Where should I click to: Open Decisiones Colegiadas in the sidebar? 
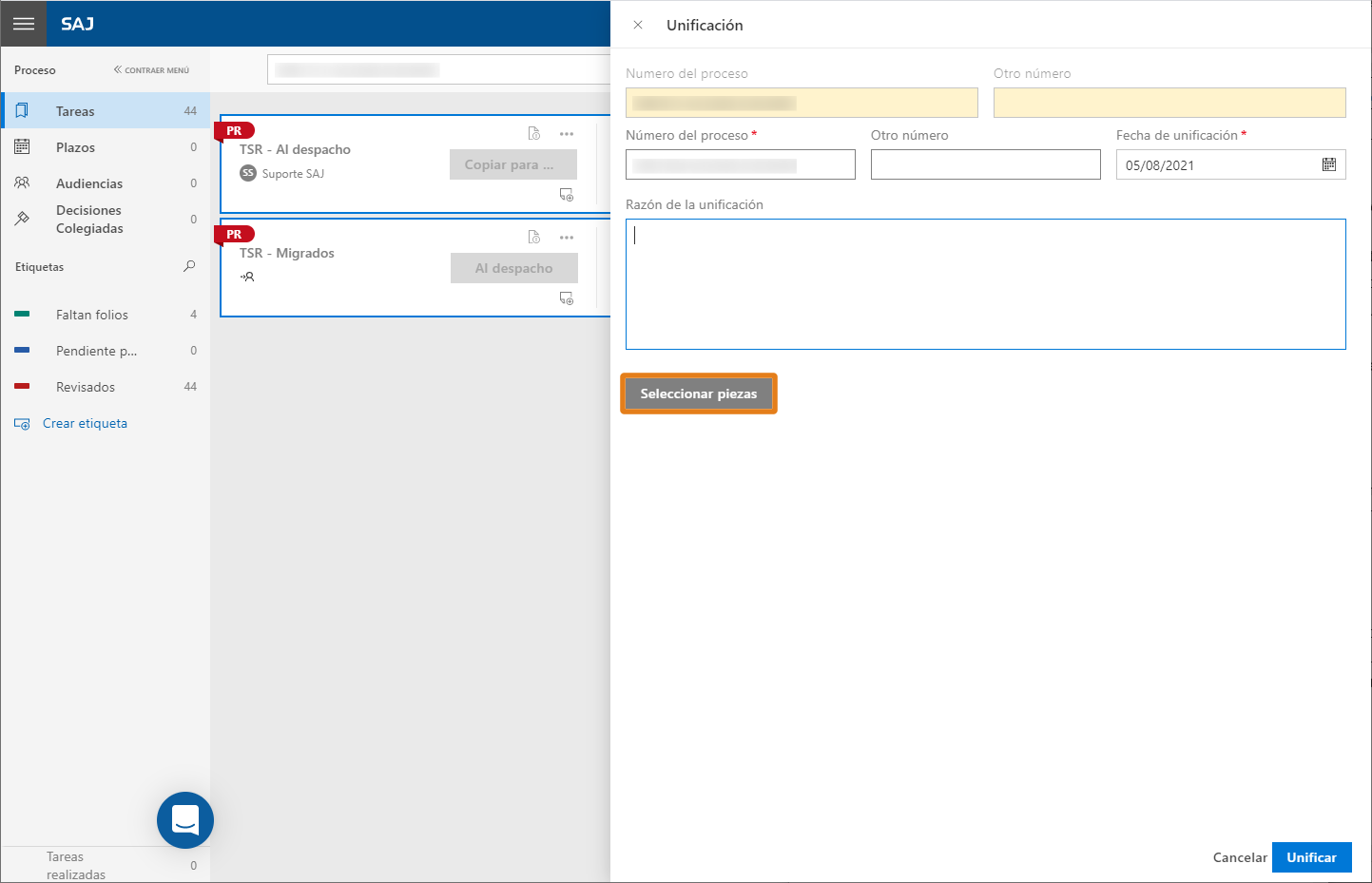106,220
